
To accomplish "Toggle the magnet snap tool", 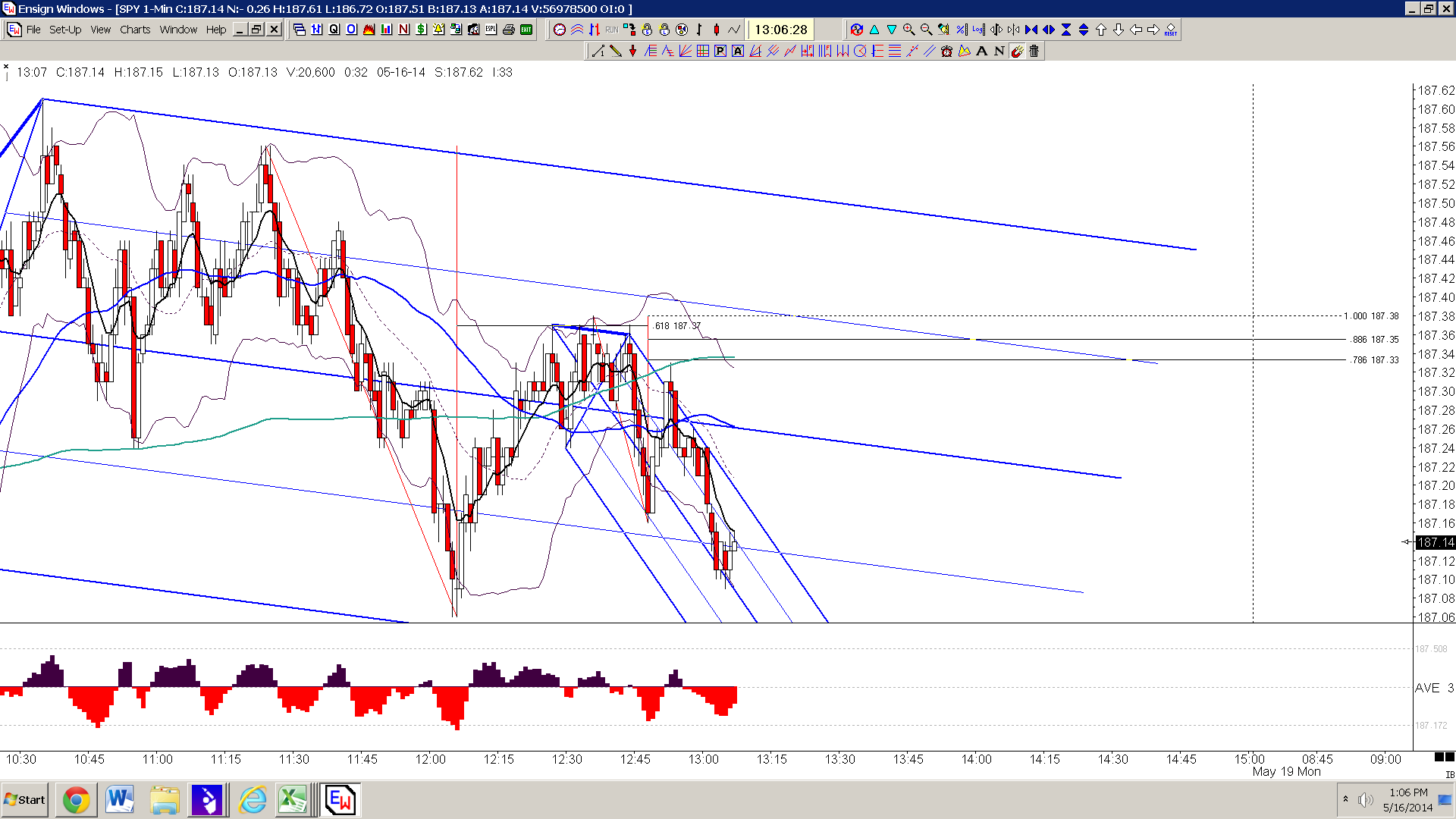I will coord(1016,51).
